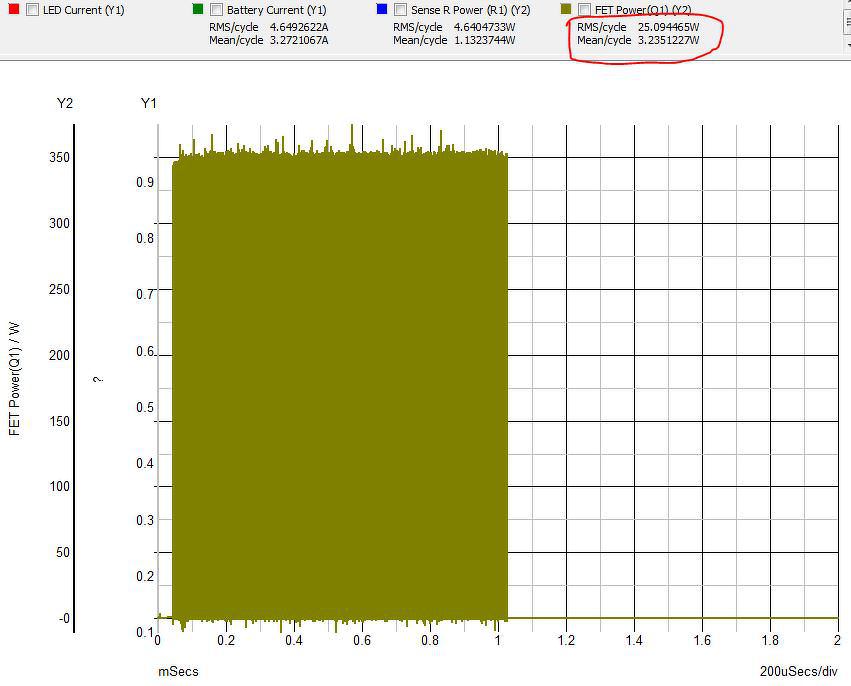Click the FET Power(Q1) / W axis title
This screenshot has width=851, height=686.
click(x=15, y=379)
